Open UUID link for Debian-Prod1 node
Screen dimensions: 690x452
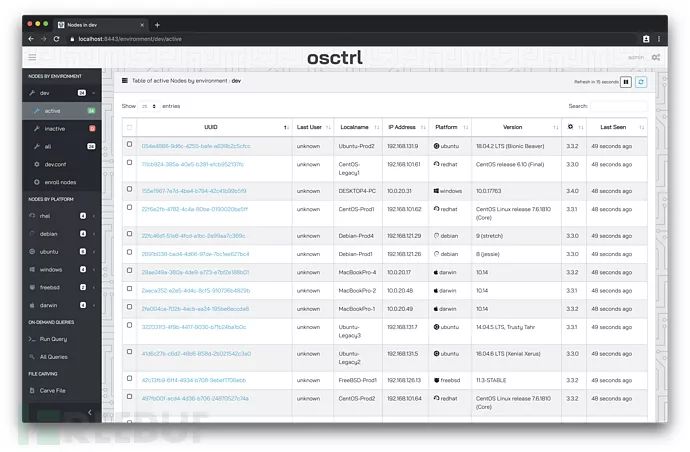(x=195, y=254)
